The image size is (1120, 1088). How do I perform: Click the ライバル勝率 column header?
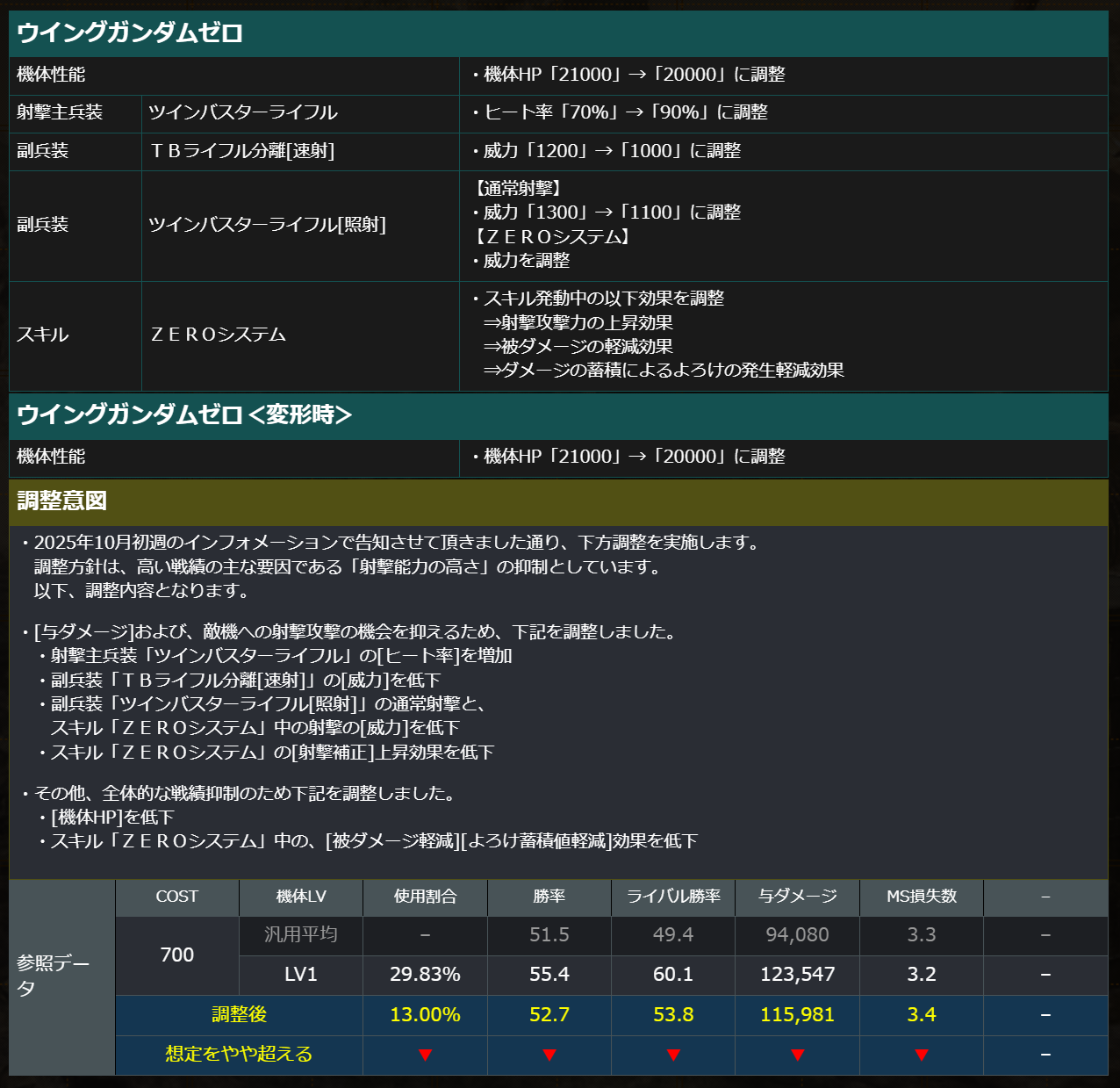(673, 897)
